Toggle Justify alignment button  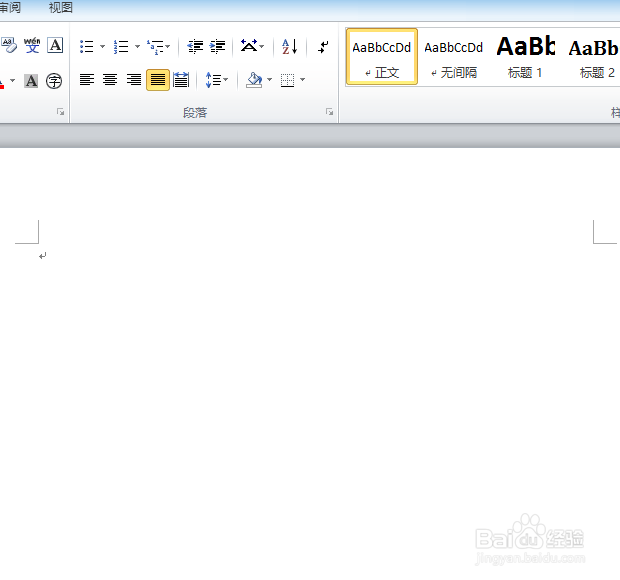click(x=158, y=80)
